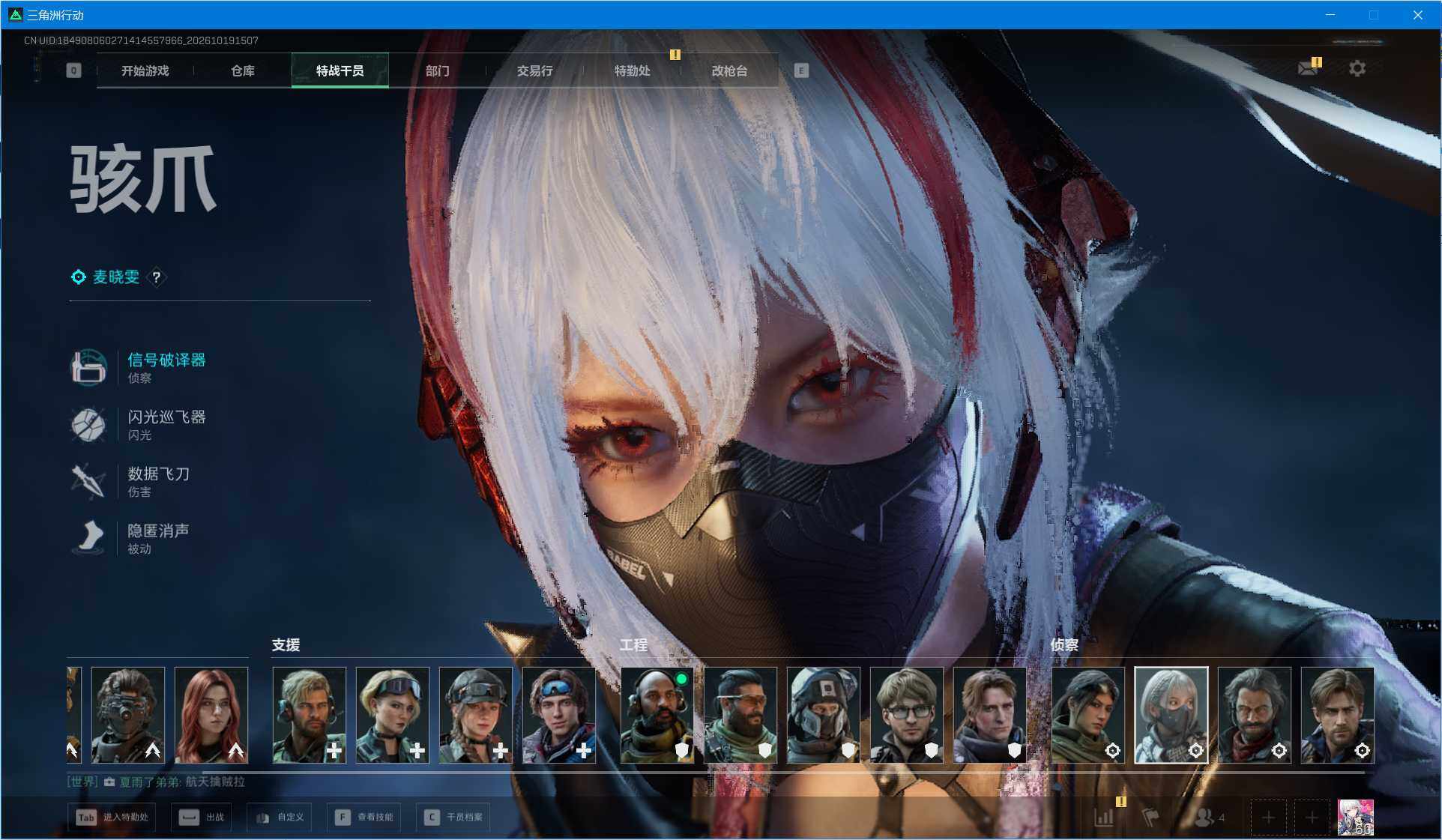Screen dimensions: 1442x840
Task: Click the 查看技能 button
Action: 364,817
